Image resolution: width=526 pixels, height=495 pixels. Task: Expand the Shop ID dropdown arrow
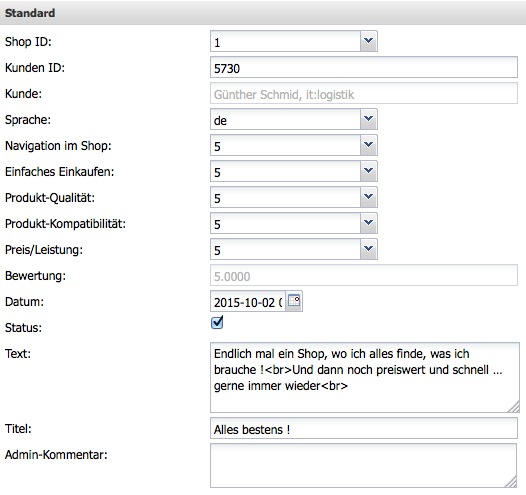(x=369, y=41)
